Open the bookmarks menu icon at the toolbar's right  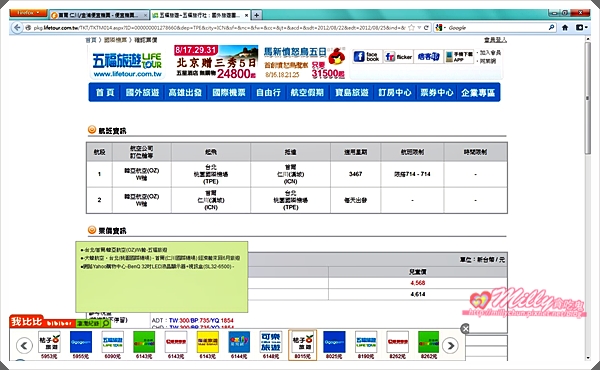581,28
